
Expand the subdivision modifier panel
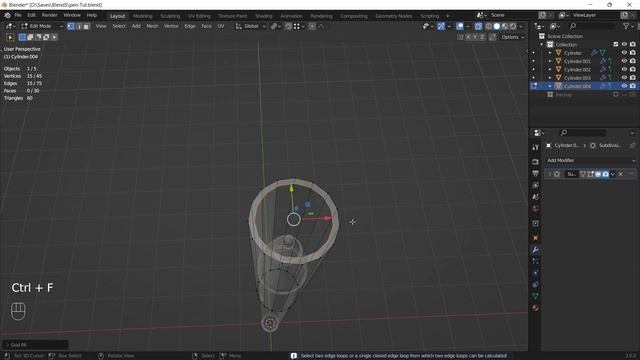point(549,174)
